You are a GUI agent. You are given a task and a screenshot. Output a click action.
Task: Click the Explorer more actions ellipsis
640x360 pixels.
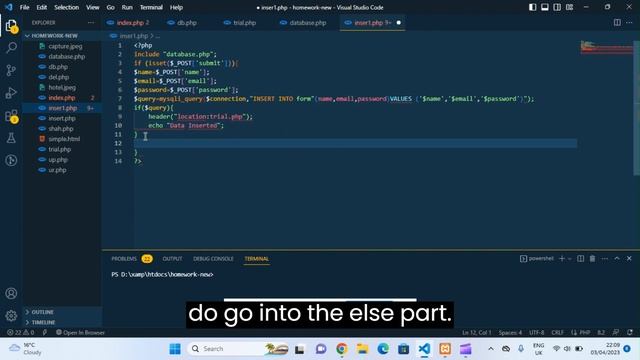(91, 23)
